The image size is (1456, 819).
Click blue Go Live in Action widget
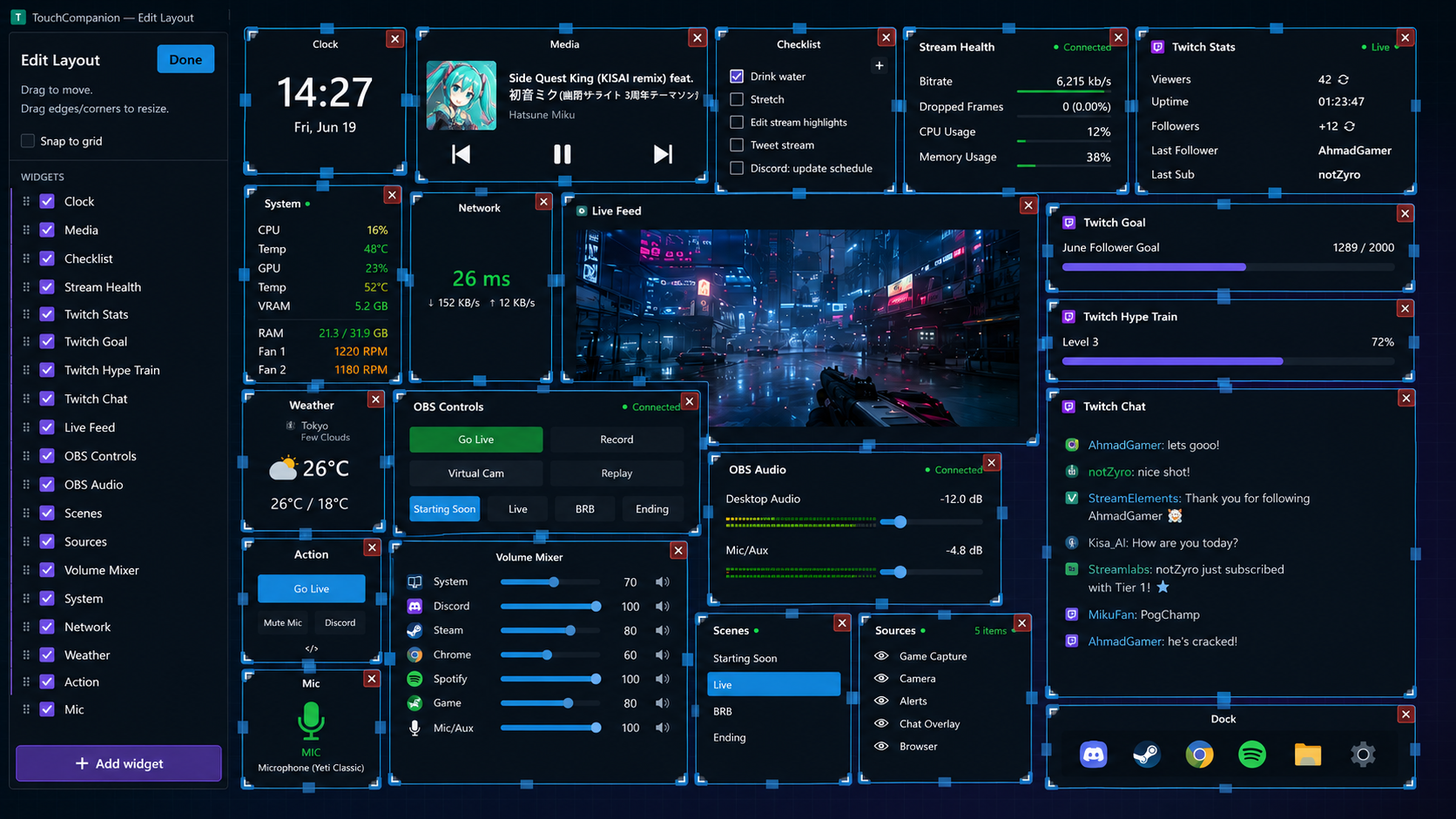click(x=312, y=588)
